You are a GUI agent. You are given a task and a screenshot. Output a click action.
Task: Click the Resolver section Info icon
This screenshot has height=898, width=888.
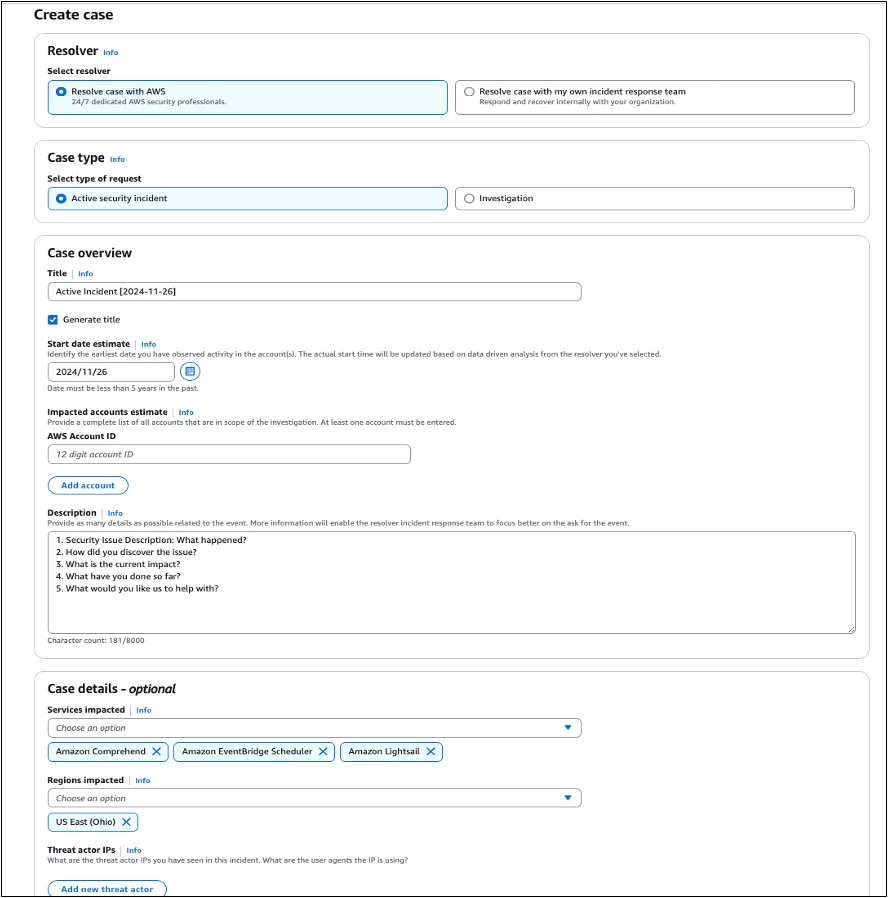[x=110, y=52]
